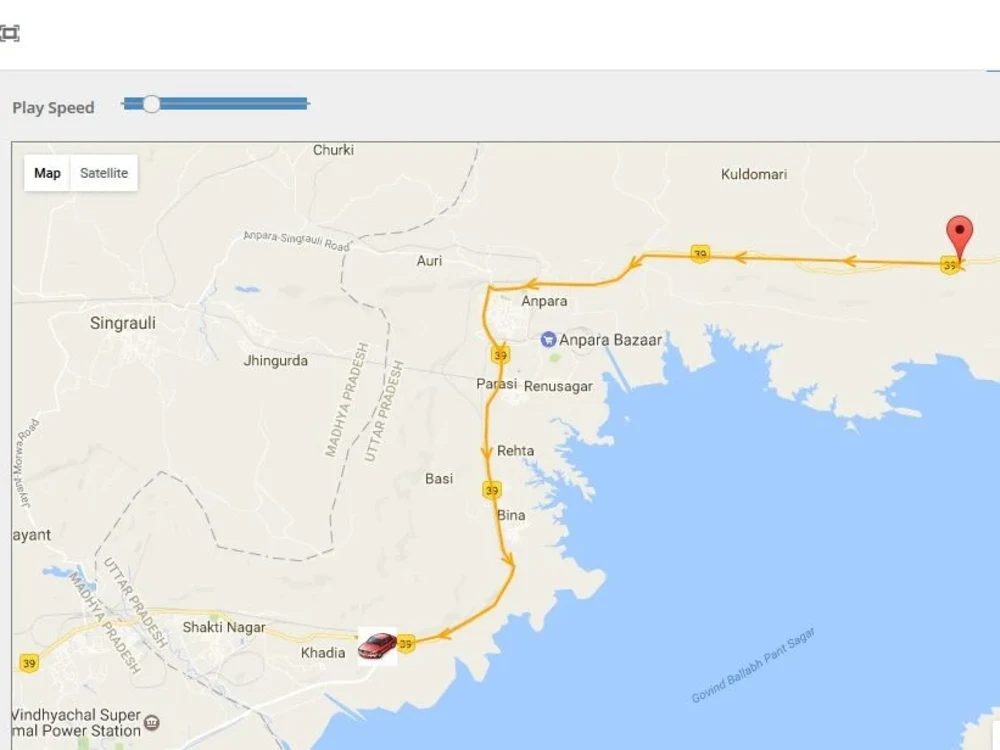This screenshot has width=1000, height=750.
Task: Click the Rehta label
Action: pyautogui.click(x=515, y=451)
